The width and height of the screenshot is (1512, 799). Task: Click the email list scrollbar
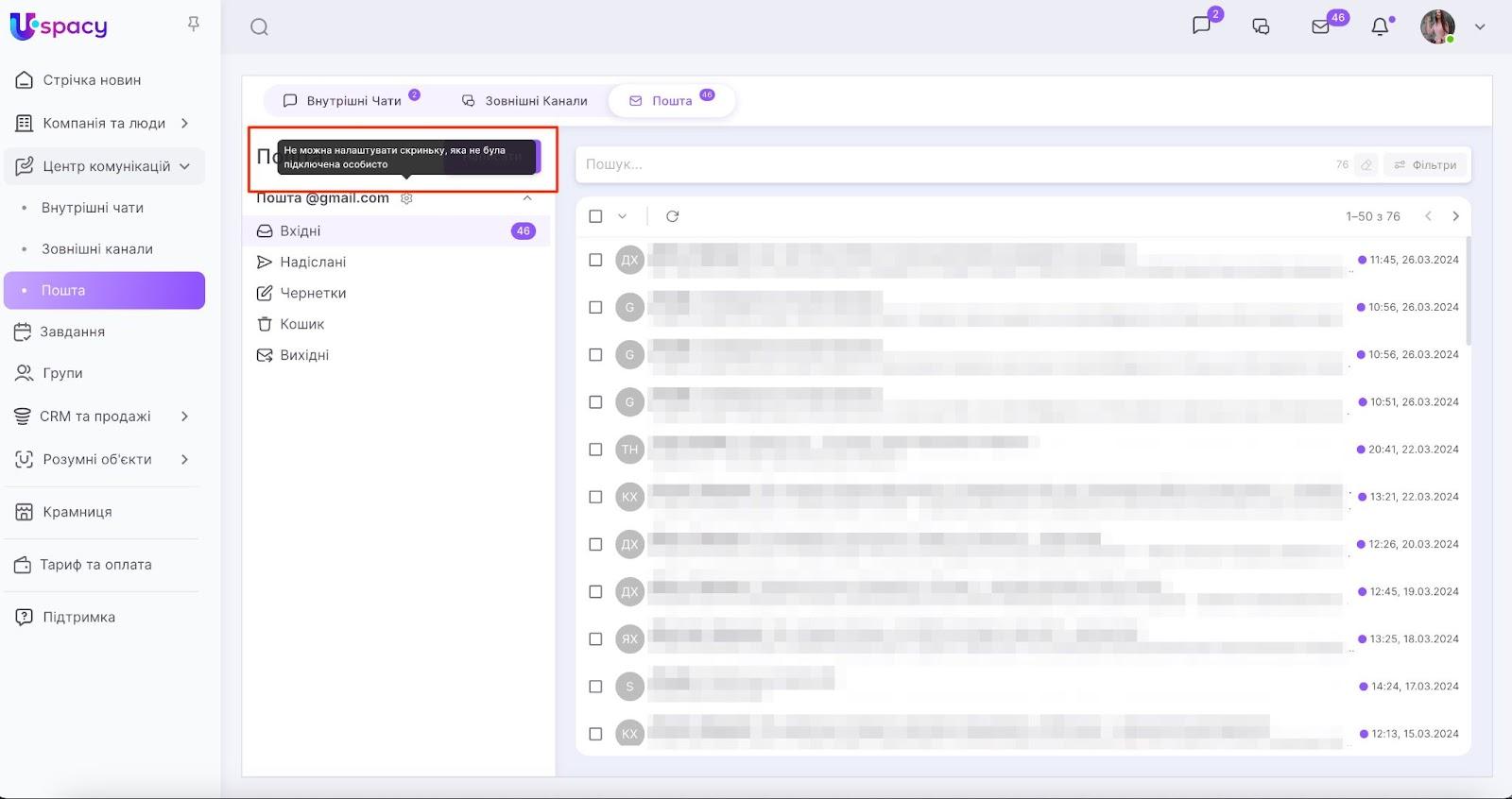1468,291
